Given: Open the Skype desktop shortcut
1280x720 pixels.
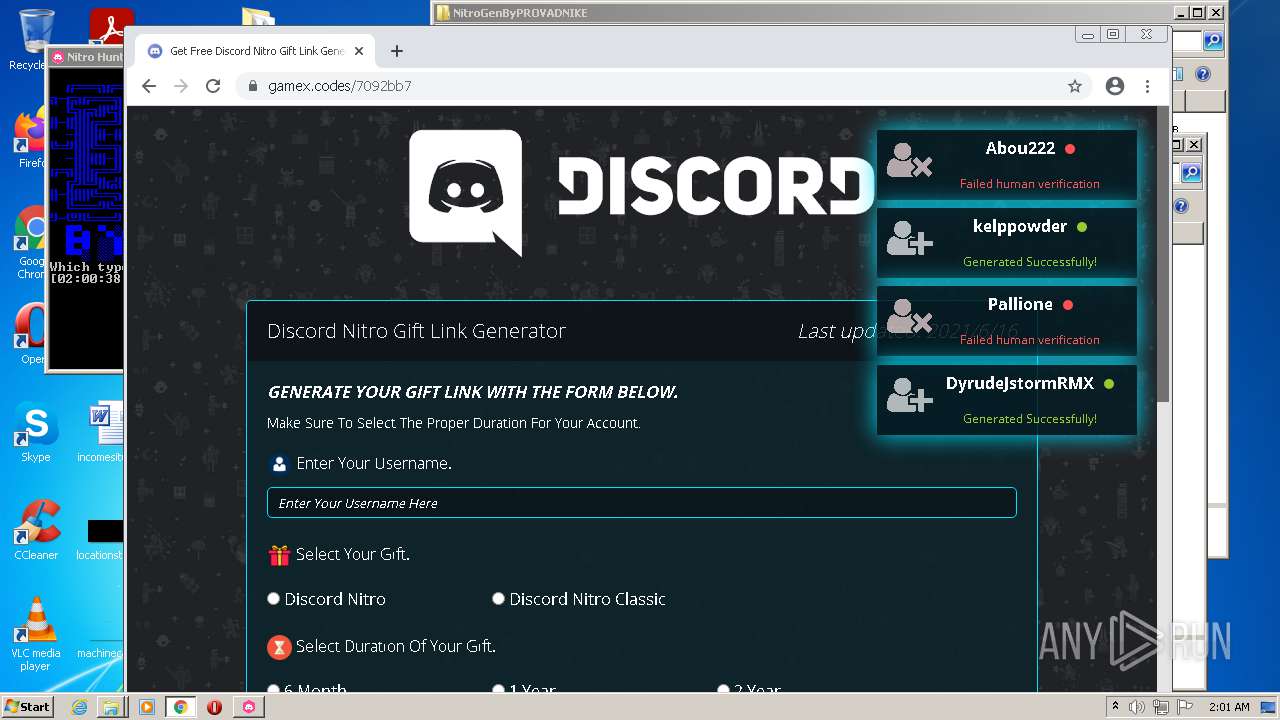Looking at the screenshot, I should [35, 432].
